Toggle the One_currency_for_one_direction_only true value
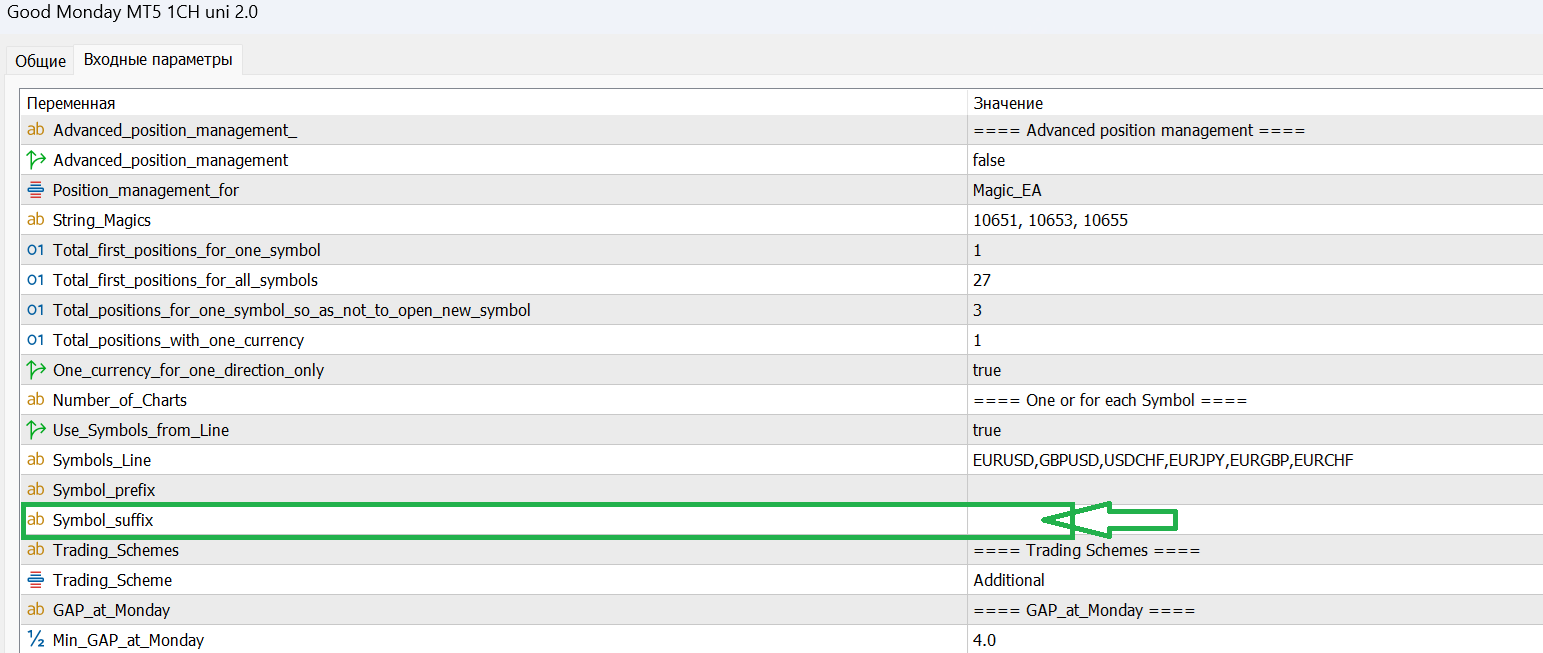Viewport: 1543px width, 653px height. click(1255, 370)
